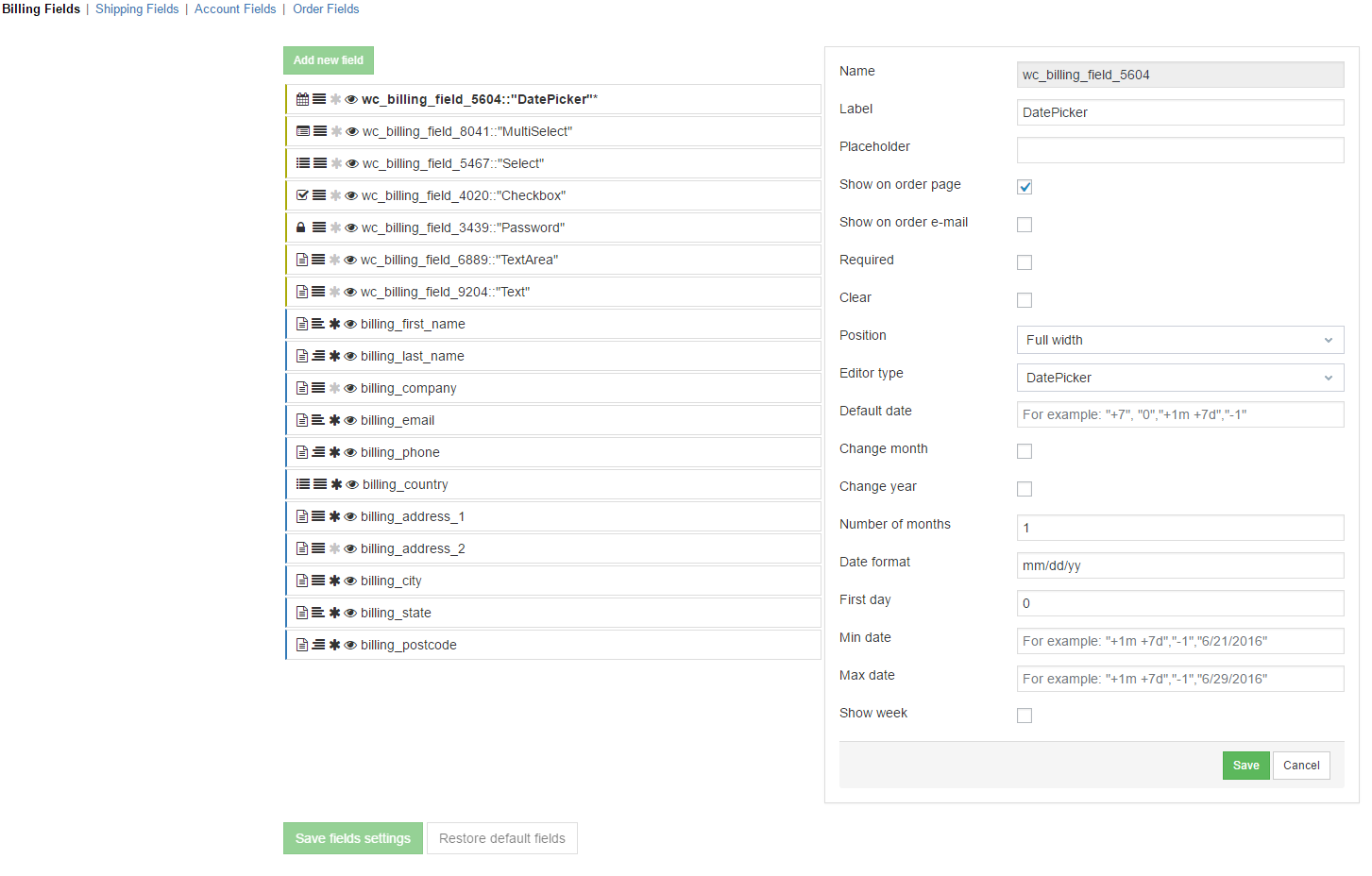1372x876 pixels.
Task: Click into the Default date input field
Action: click(x=1179, y=414)
